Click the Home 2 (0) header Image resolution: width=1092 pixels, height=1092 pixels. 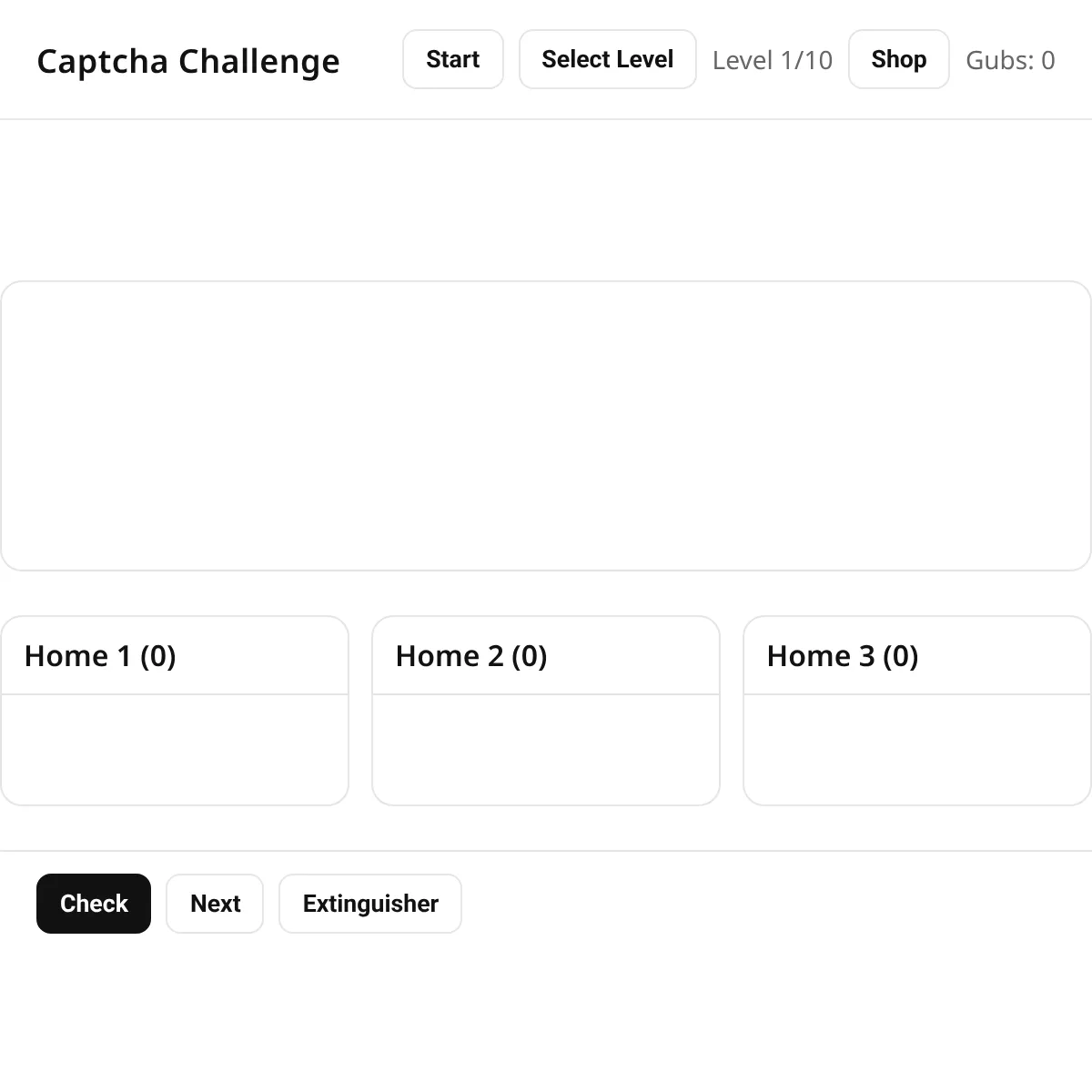tap(471, 656)
